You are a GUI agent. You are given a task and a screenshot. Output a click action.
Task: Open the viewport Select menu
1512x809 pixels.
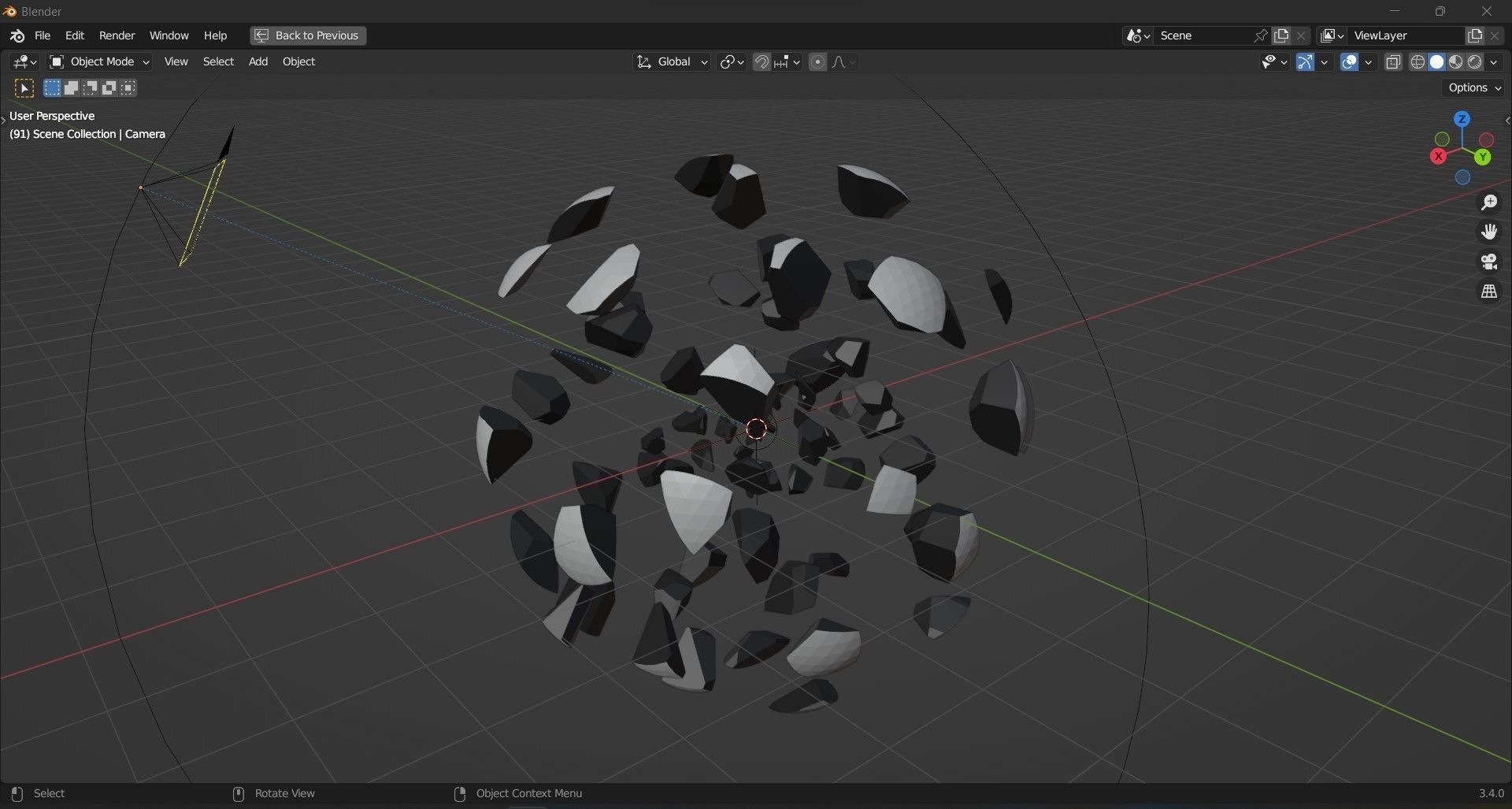coord(218,61)
